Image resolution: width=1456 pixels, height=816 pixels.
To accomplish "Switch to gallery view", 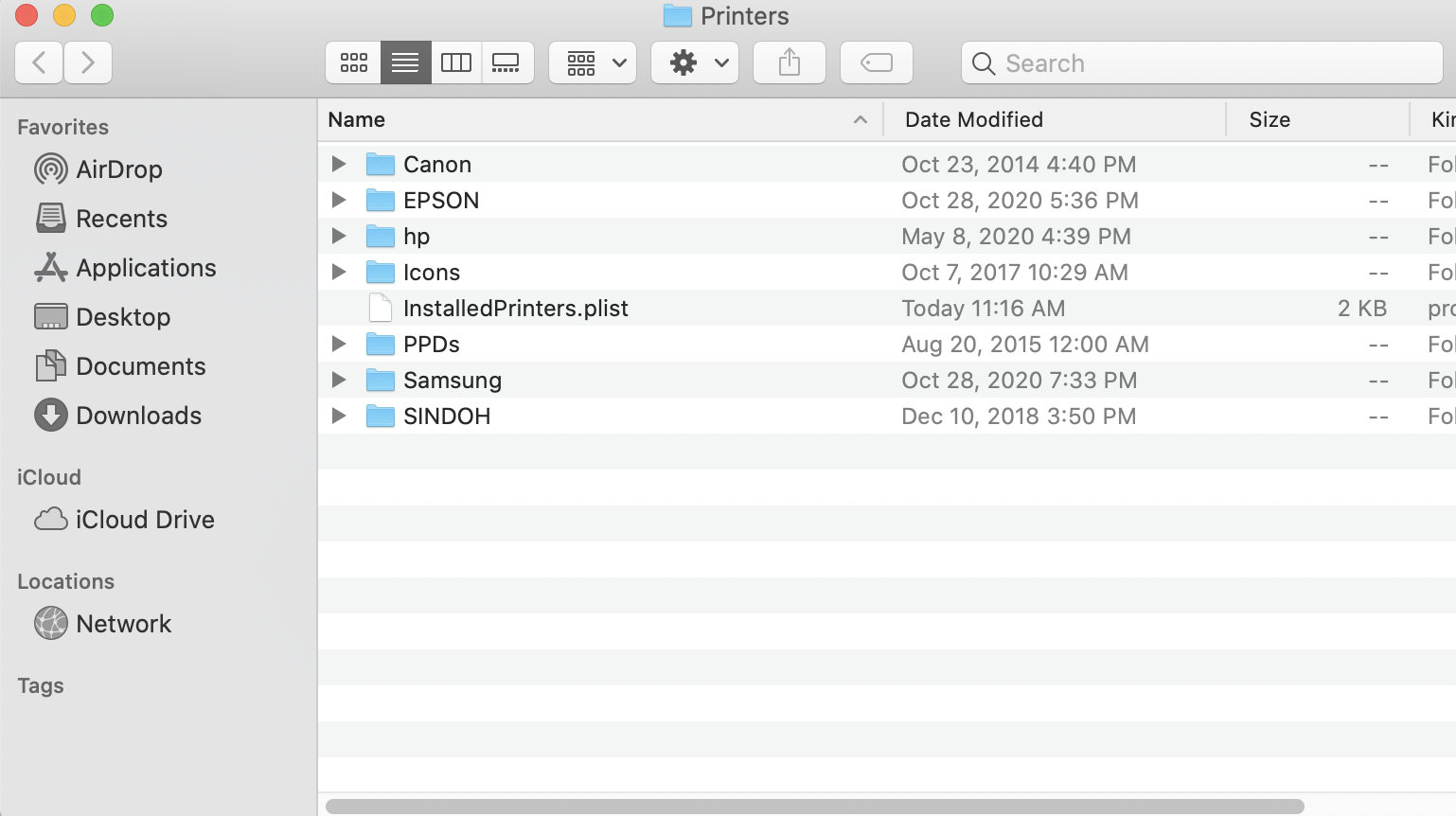I will [x=506, y=62].
